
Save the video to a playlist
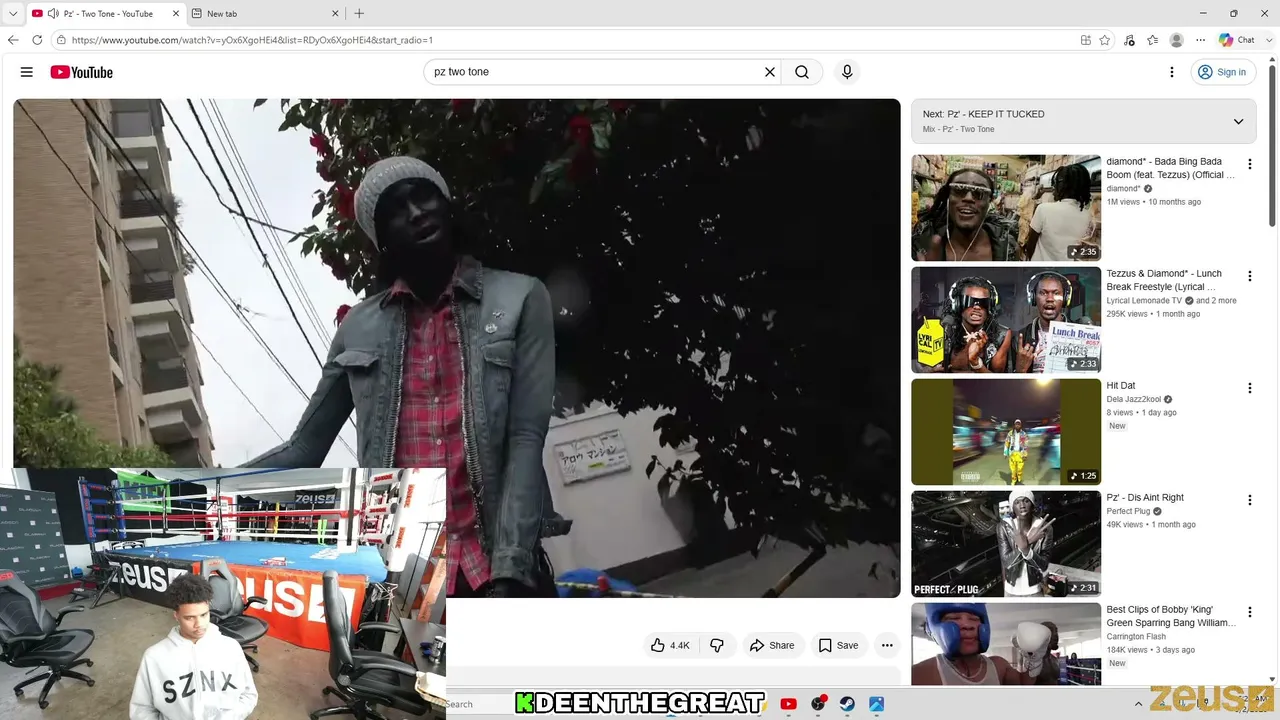point(838,645)
